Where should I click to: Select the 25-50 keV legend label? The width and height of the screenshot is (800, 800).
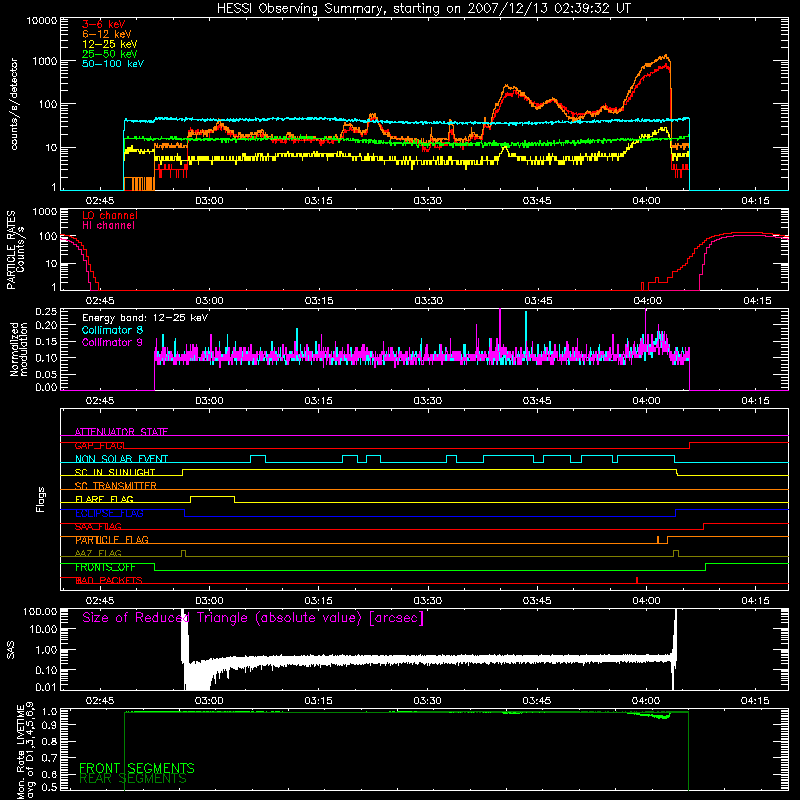pos(110,54)
